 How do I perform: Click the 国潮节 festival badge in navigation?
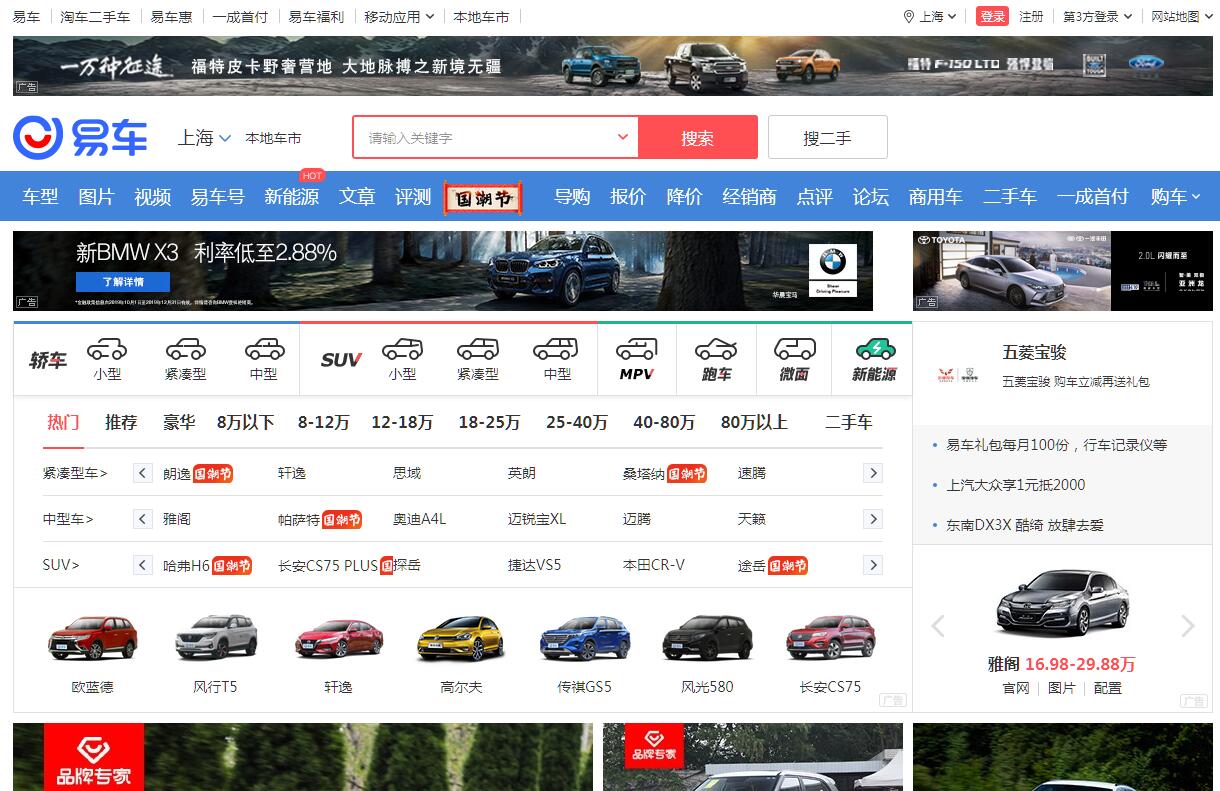coord(483,197)
